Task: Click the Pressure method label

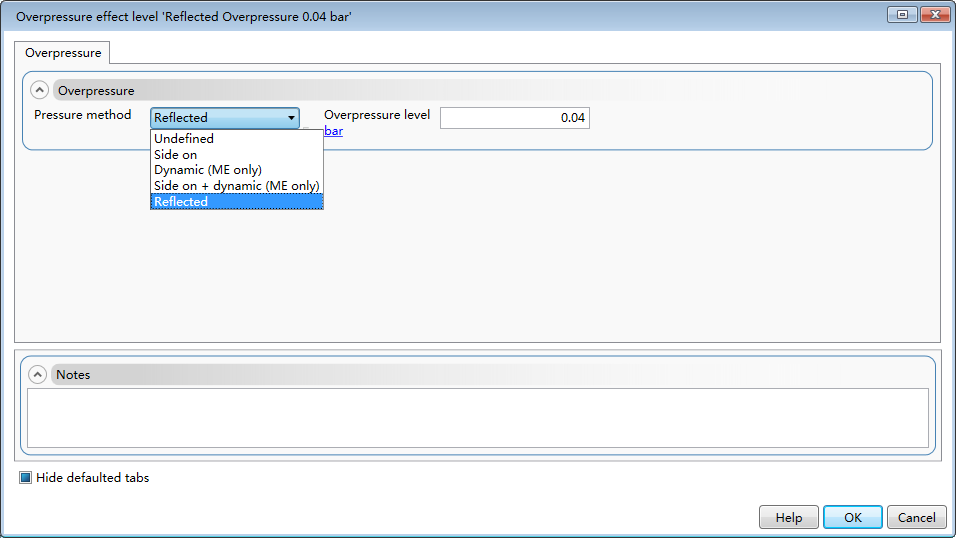Action: (82, 115)
